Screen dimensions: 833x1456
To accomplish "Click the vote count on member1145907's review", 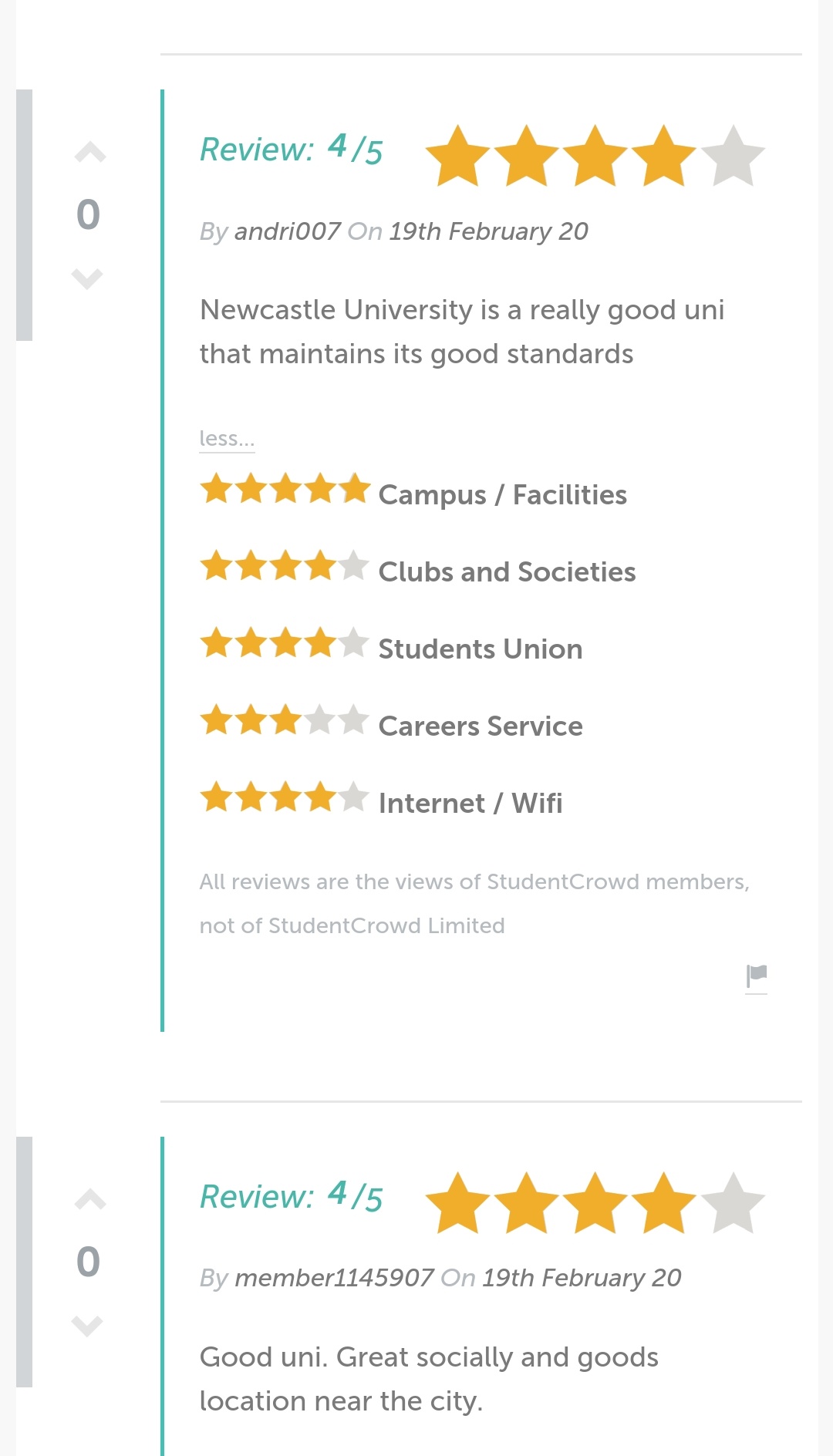I will click(x=89, y=1262).
